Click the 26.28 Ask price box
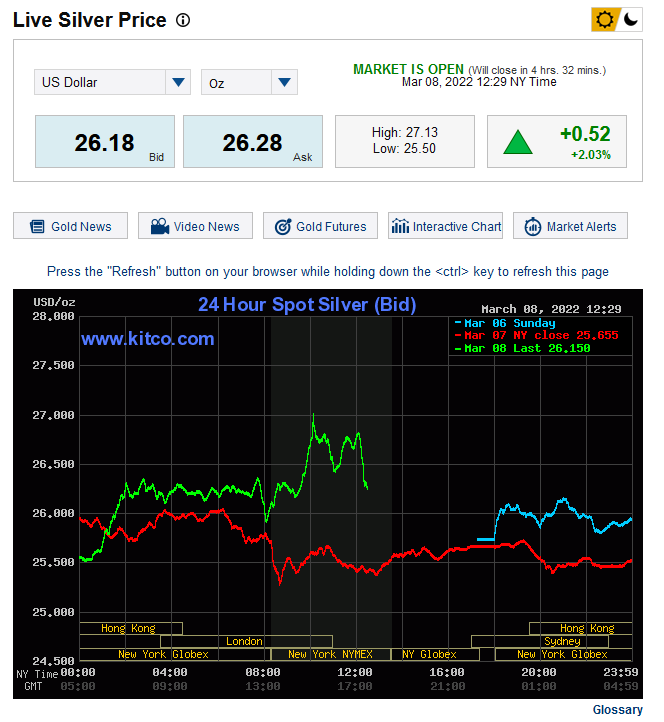The image size is (664, 722). pyautogui.click(x=253, y=142)
